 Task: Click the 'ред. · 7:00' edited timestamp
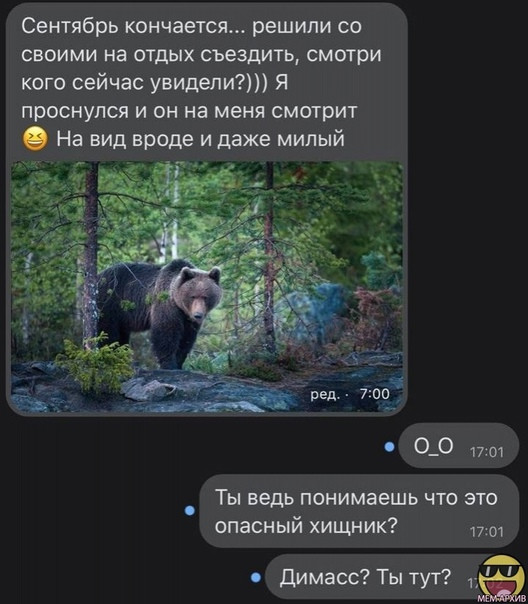tap(350, 394)
